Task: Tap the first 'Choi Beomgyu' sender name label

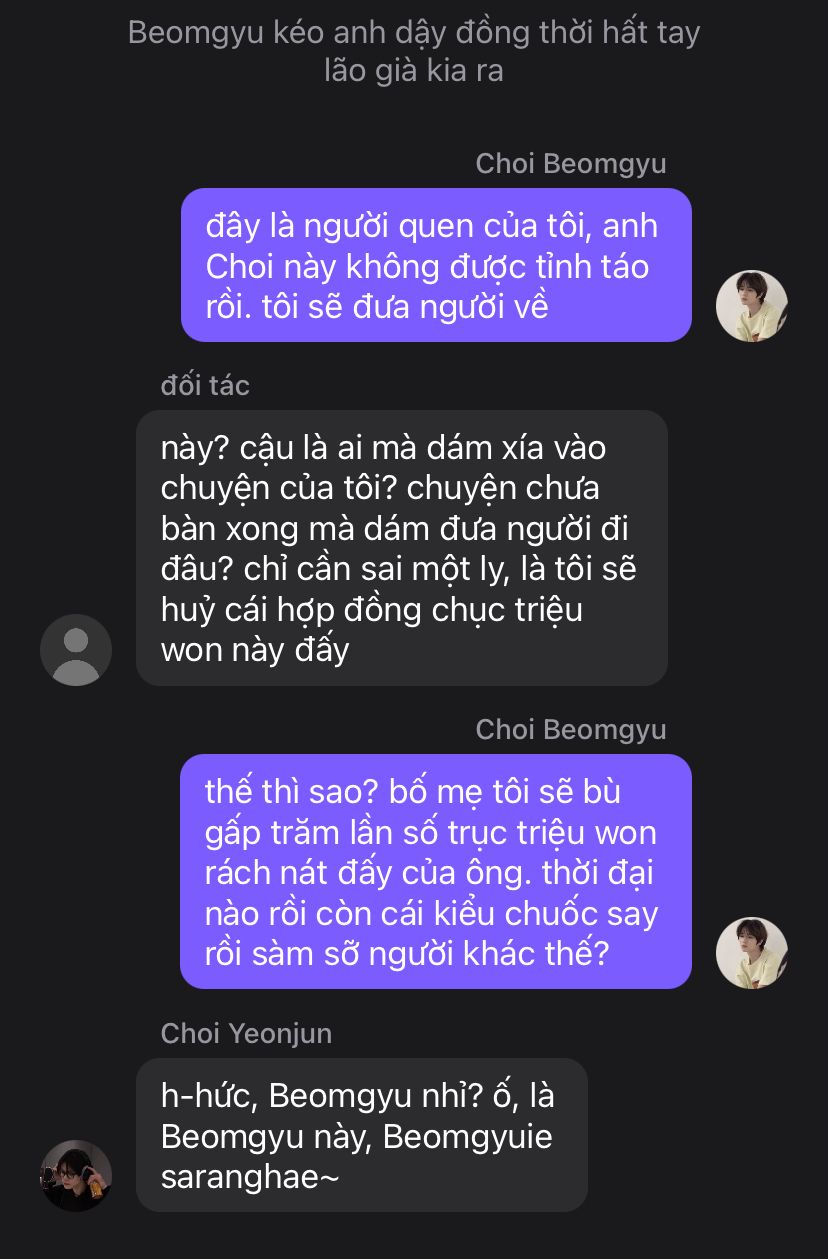Action: tap(571, 163)
